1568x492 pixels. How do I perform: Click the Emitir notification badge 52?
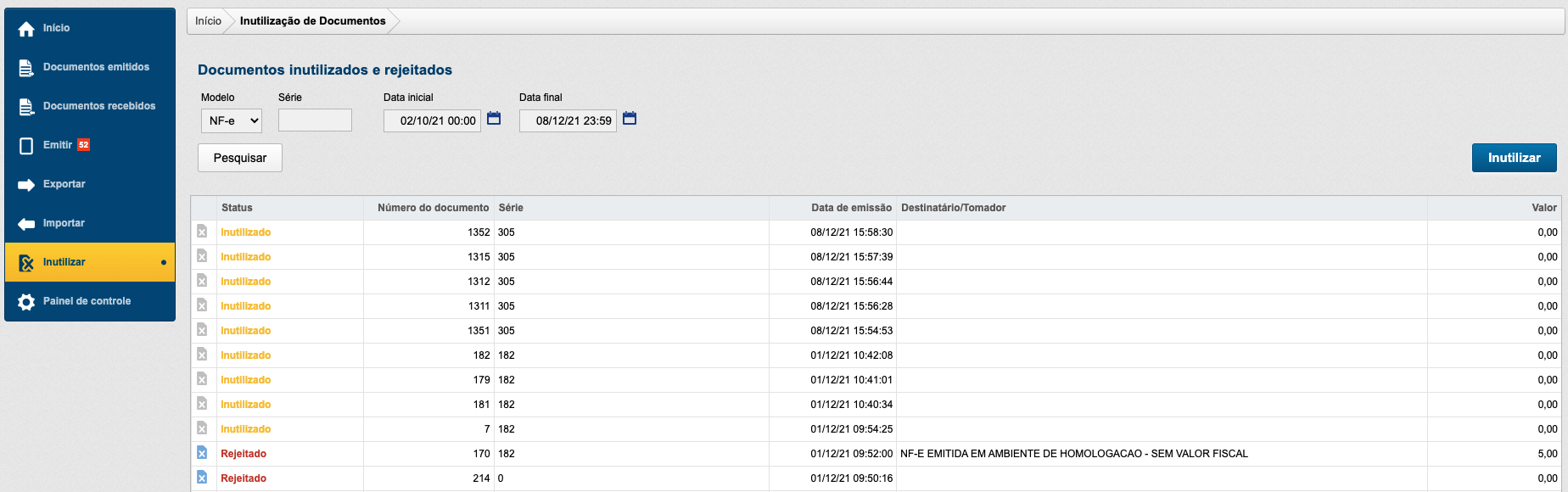tap(84, 145)
